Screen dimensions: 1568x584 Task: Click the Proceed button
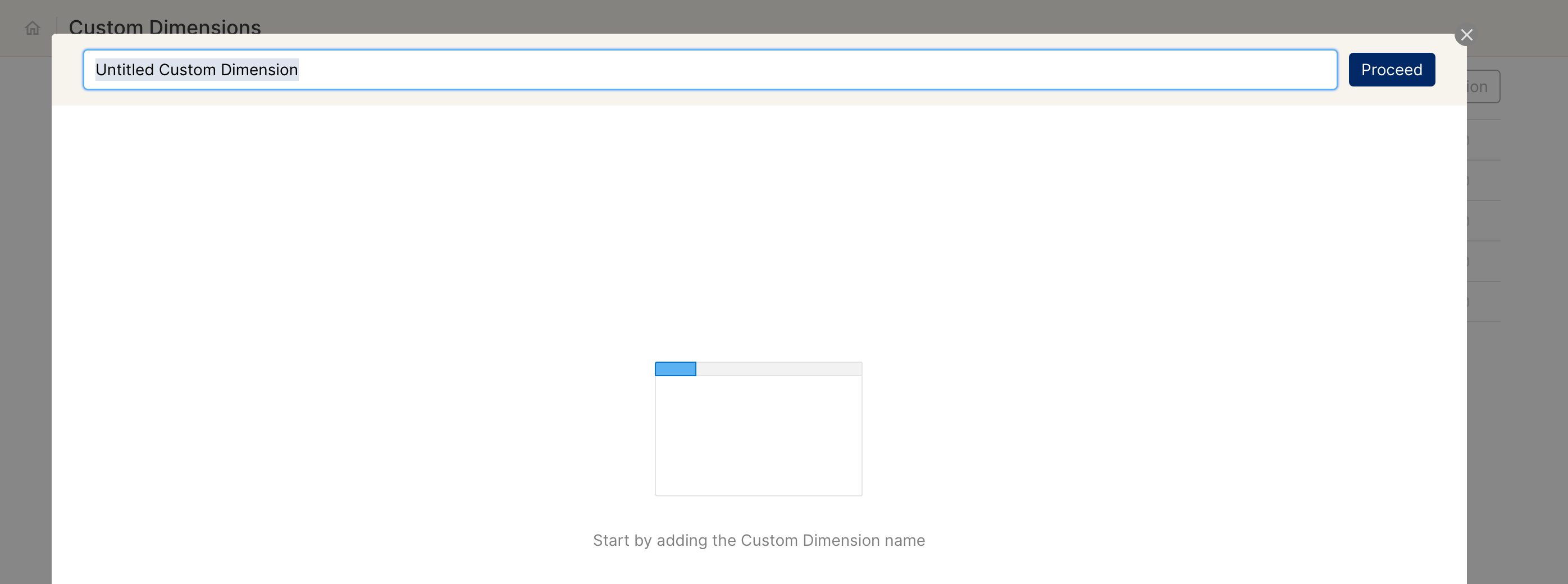(1392, 70)
